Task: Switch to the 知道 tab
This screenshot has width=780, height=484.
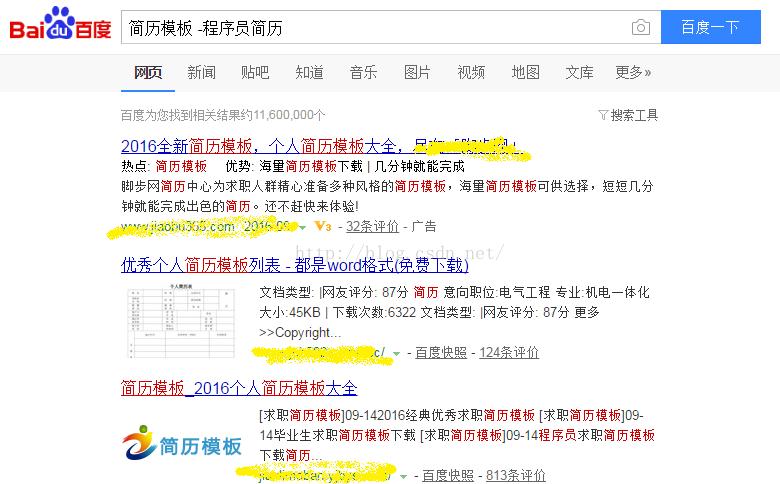Action: click(x=309, y=73)
